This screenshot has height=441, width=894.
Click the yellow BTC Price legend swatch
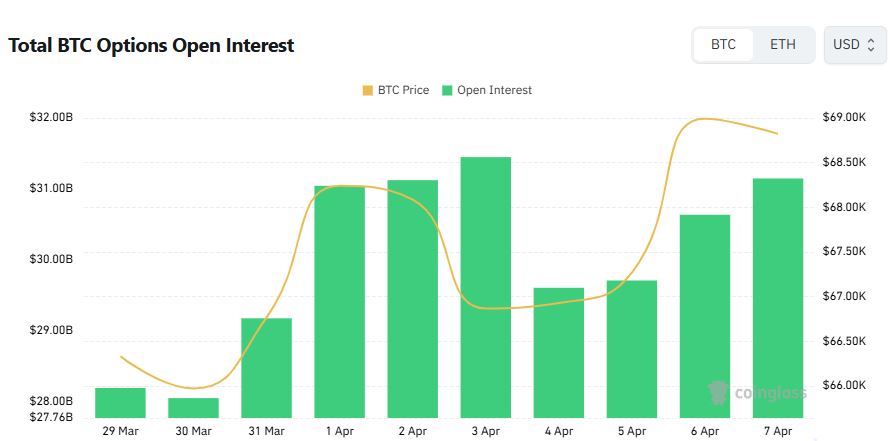tap(368, 90)
